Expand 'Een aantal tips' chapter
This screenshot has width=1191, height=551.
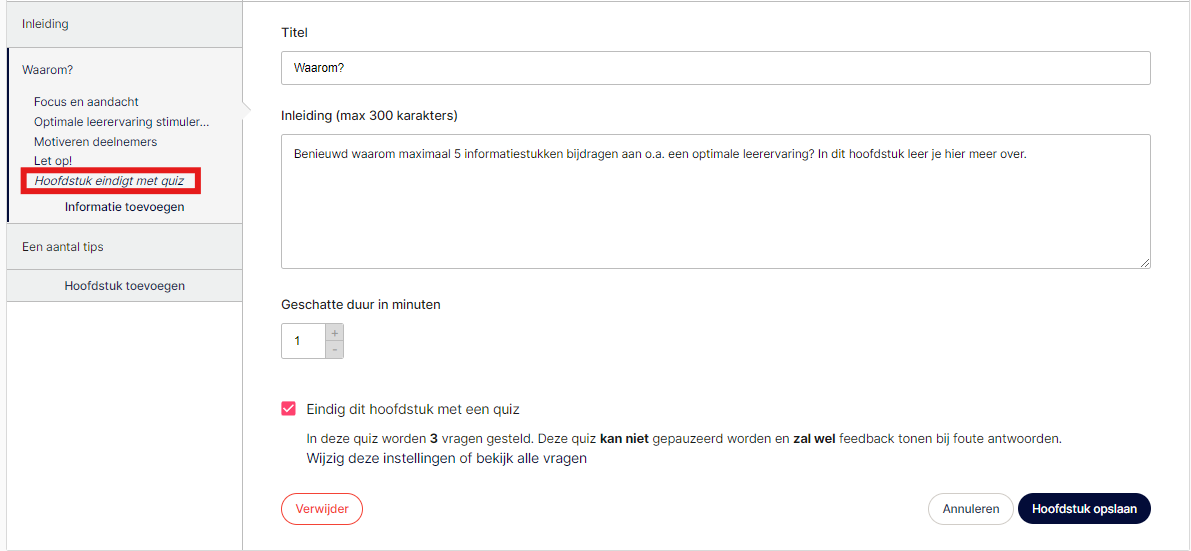125,247
